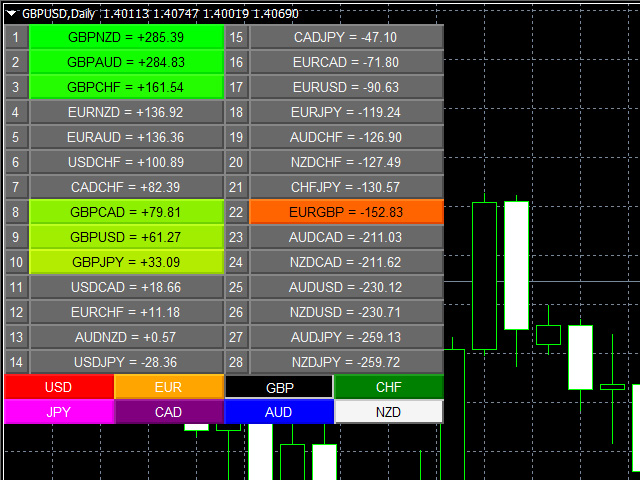Toggle the black GBP currency filter
Screen dimensions: 640x480
pos(279,387)
